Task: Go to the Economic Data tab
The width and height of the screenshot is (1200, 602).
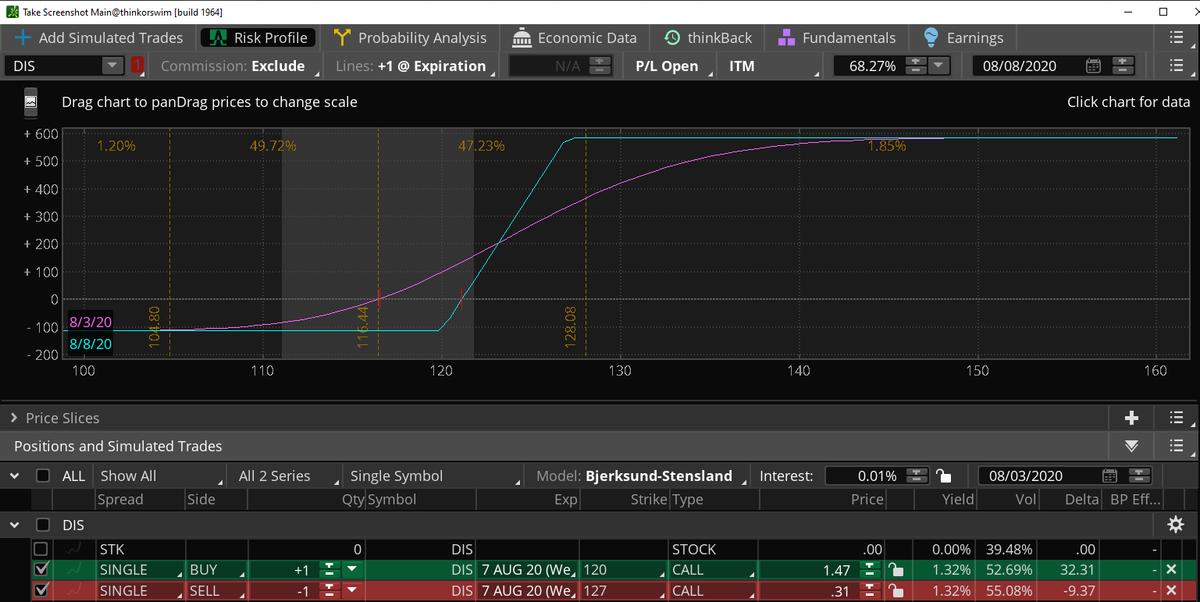Action: (x=574, y=38)
